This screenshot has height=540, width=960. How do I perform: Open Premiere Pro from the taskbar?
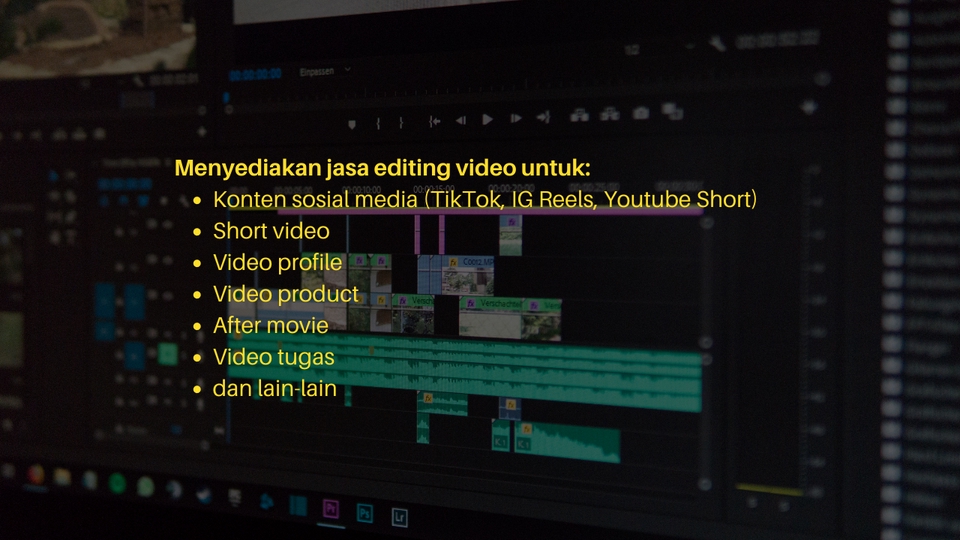point(331,508)
